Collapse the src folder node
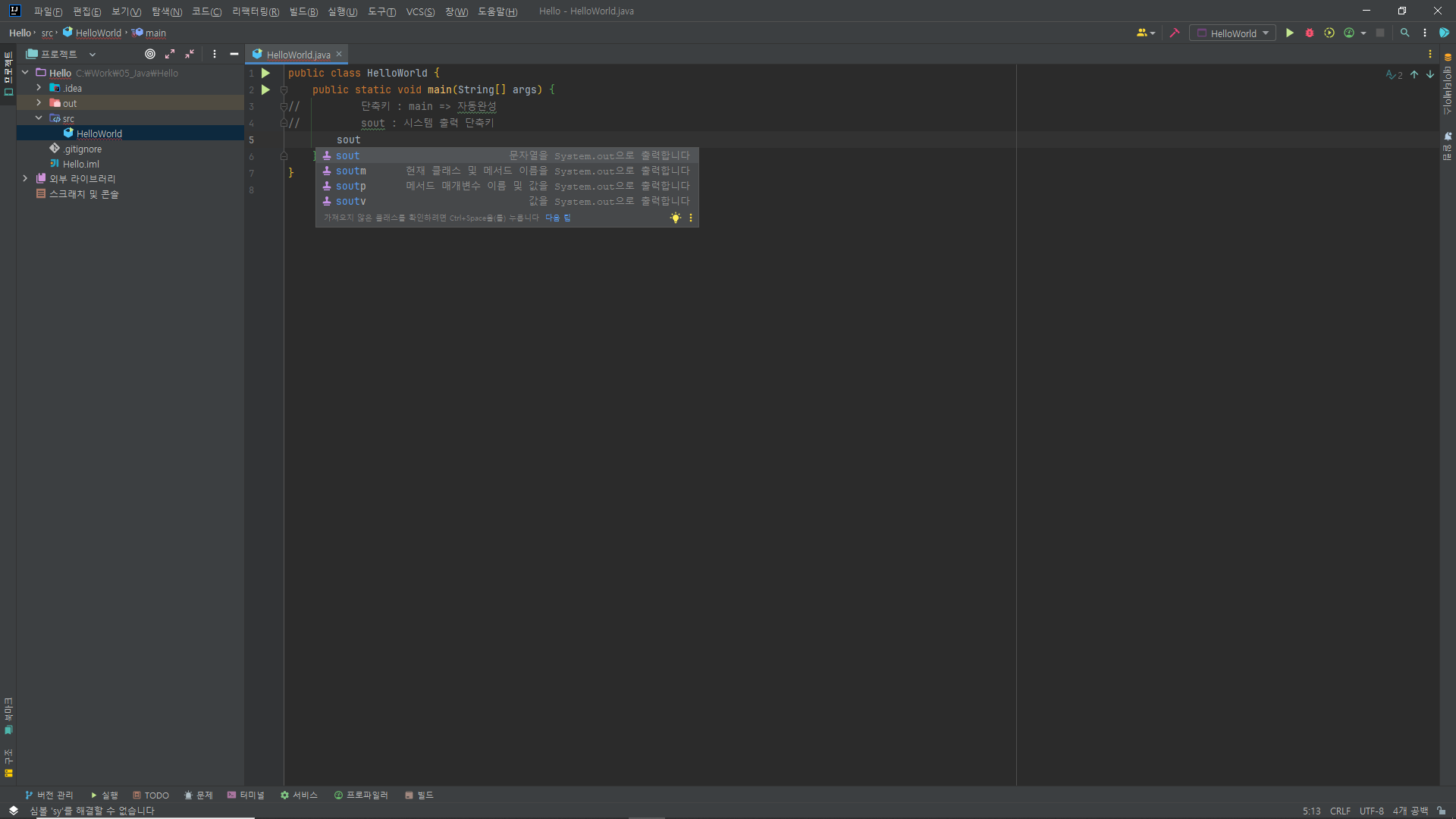 (x=39, y=118)
